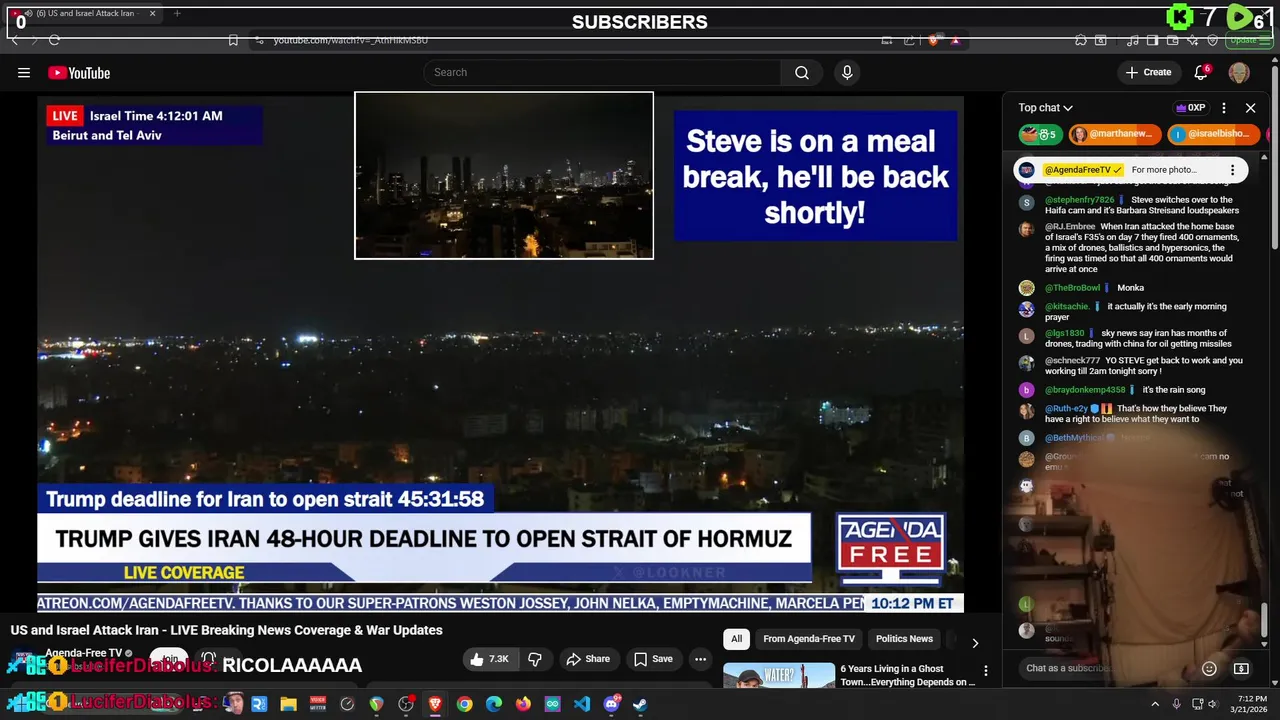Open Discord from the taskbar
Image resolution: width=1280 pixels, height=720 pixels.
pos(611,704)
